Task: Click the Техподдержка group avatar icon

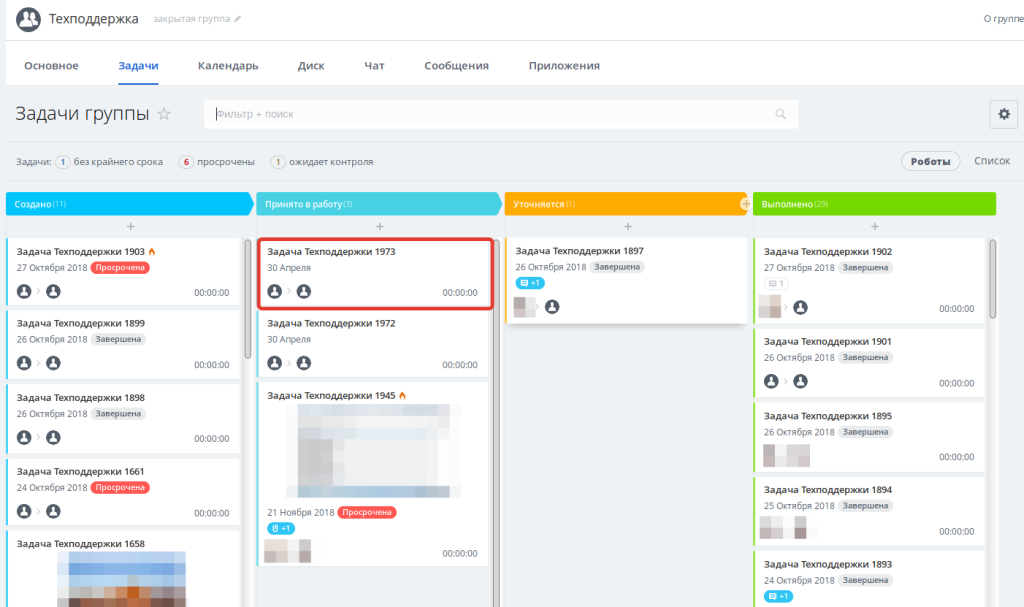Action: pyautogui.click(x=28, y=19)
